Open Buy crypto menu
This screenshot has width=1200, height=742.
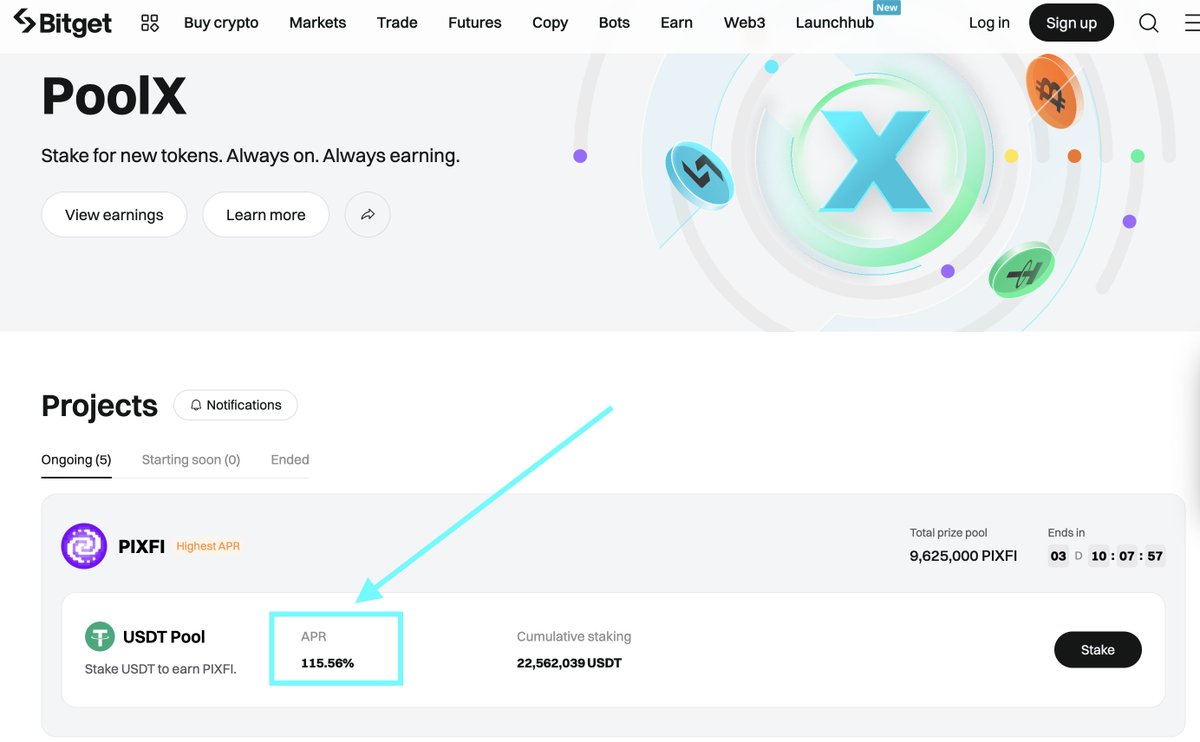point(221,22)
